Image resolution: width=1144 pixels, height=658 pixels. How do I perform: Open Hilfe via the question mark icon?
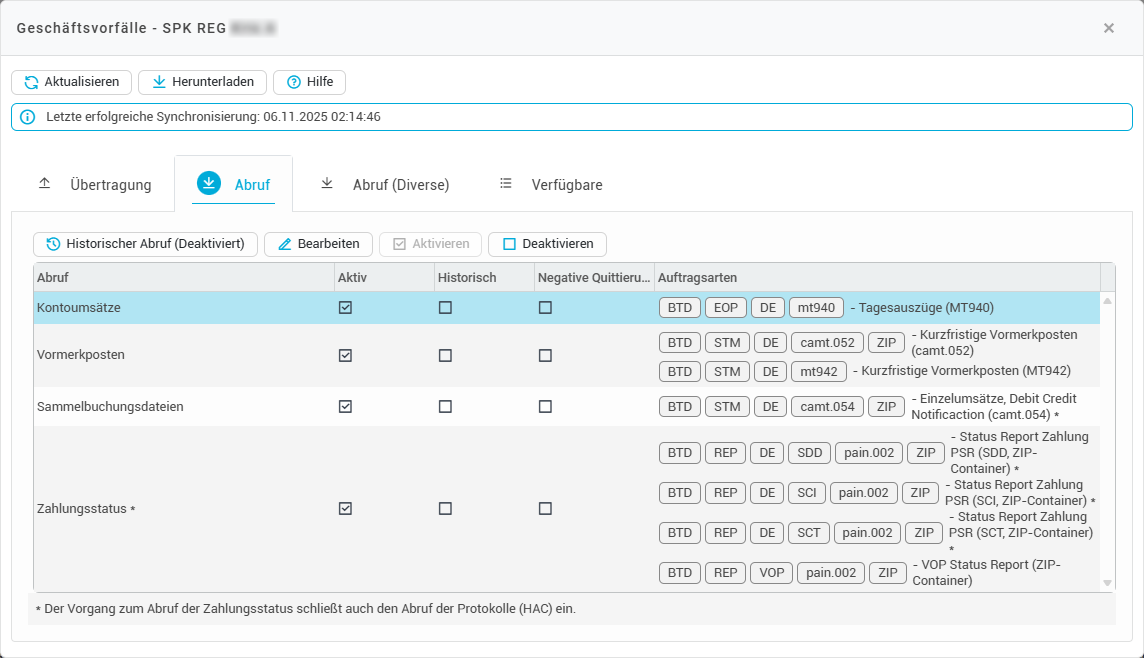[x=293, y=82]
